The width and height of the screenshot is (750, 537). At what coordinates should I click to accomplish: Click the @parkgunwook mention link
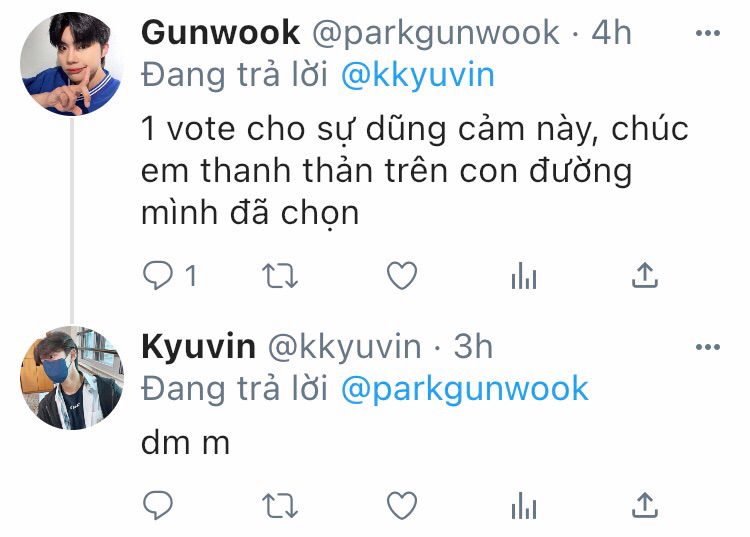pyautogui.click(x=464, y=389)
